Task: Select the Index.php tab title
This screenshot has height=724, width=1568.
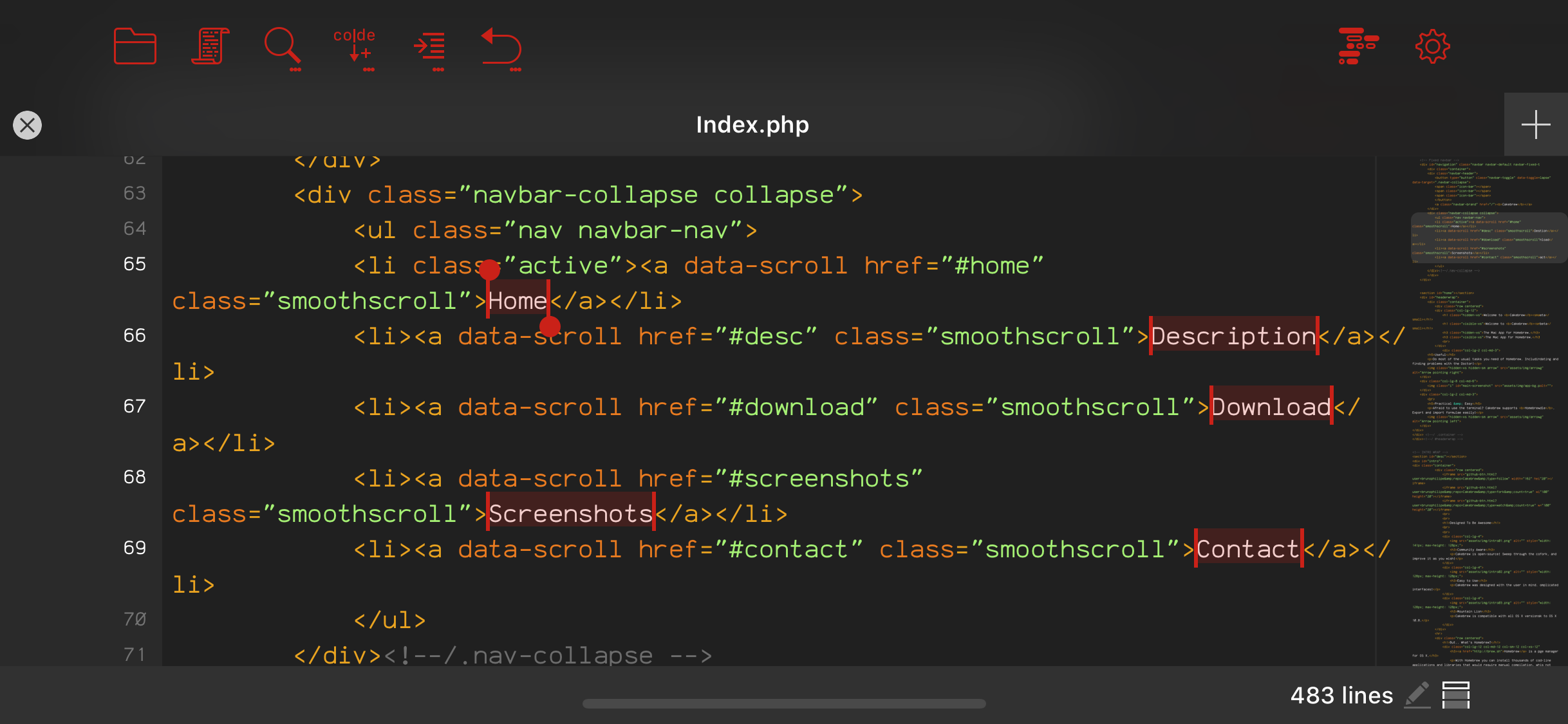Action: click(x=752, y=125)
